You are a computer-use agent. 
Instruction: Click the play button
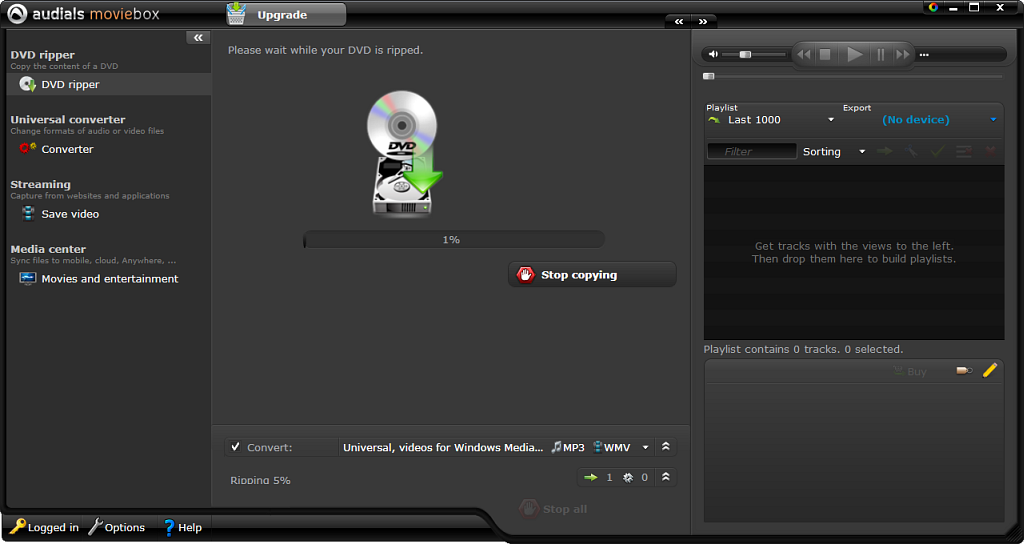[854, 54]
